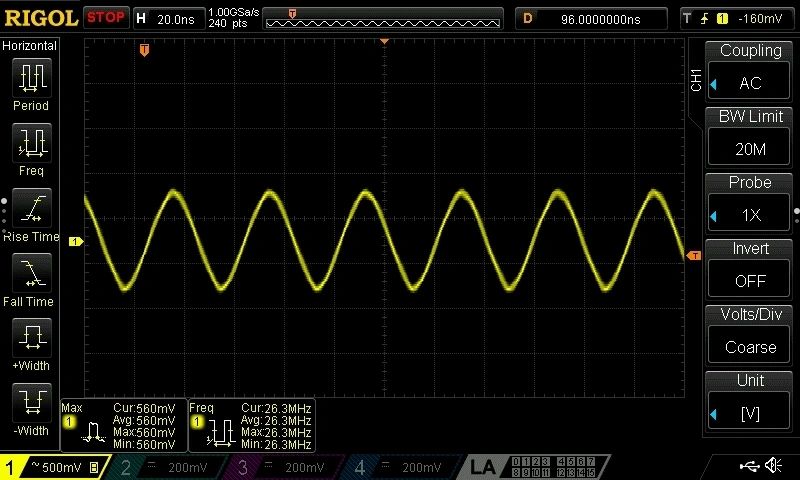
Task: Click the USB connection status icon
Action: pyautogui.click(x=749, y=466)
